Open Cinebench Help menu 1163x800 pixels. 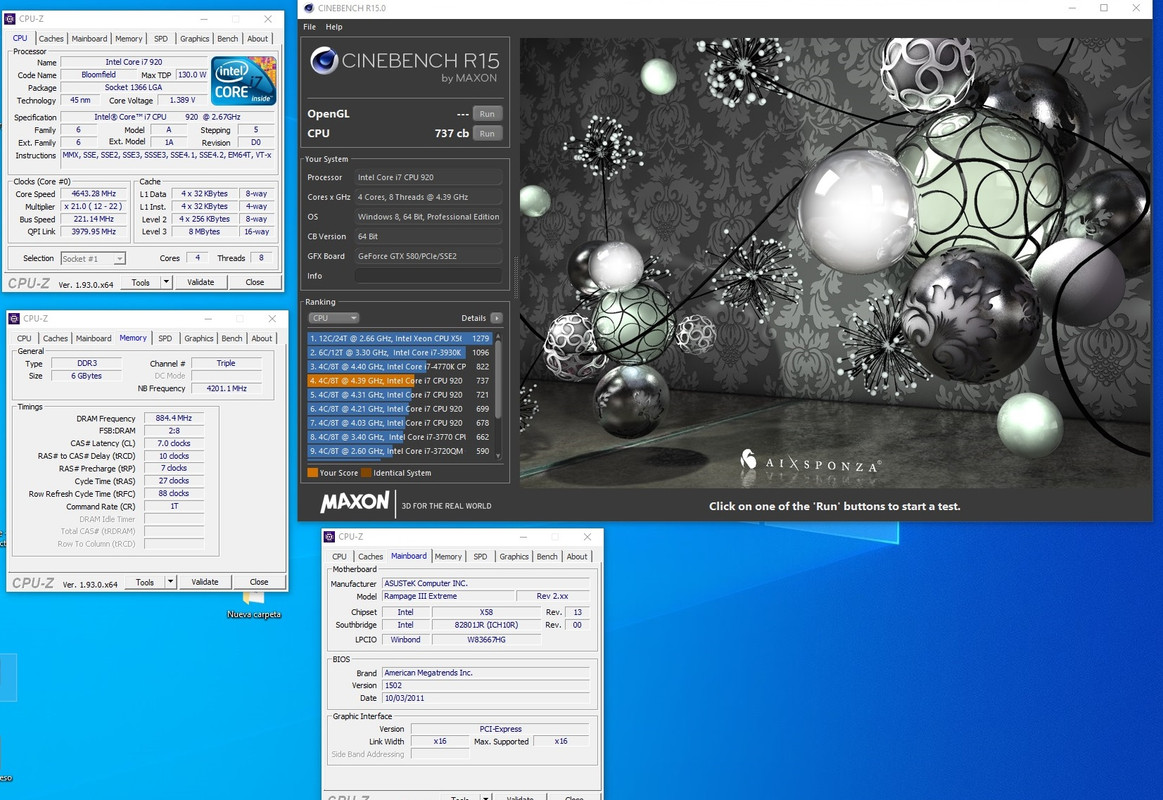pos(334,27)
